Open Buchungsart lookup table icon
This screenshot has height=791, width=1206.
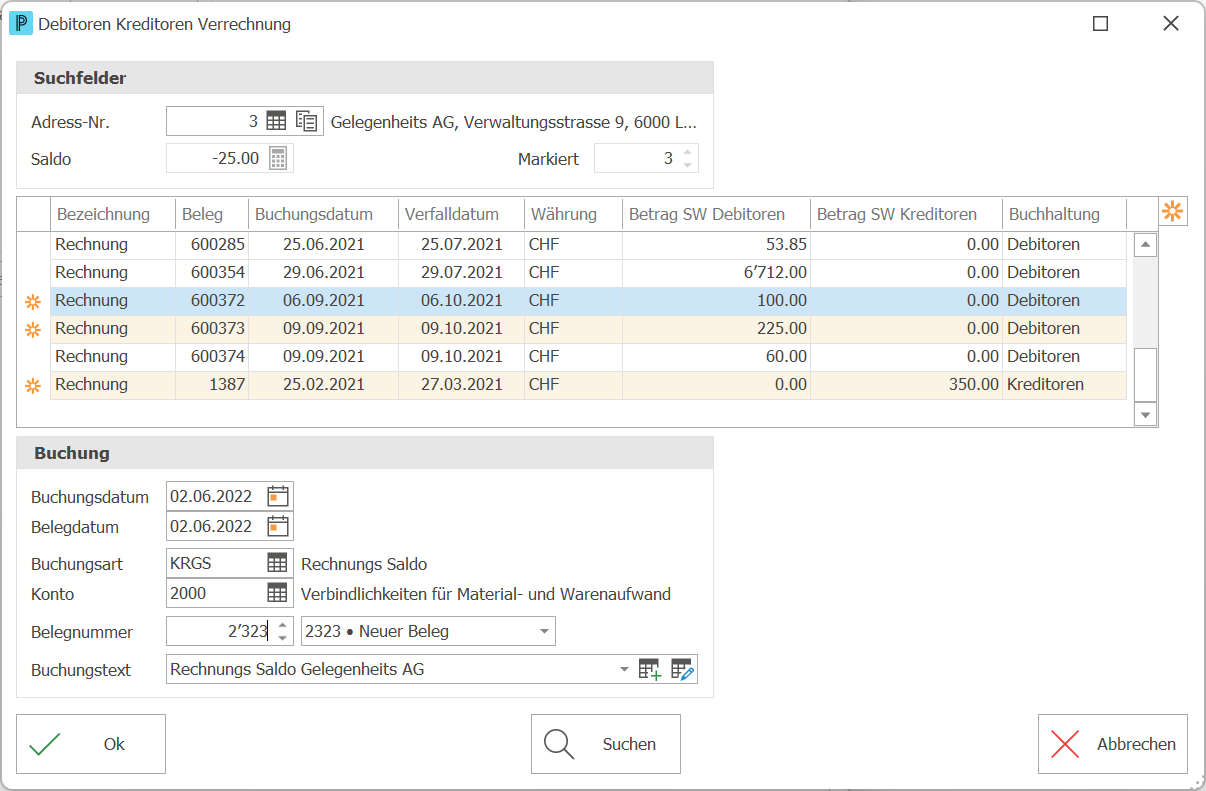278,563
